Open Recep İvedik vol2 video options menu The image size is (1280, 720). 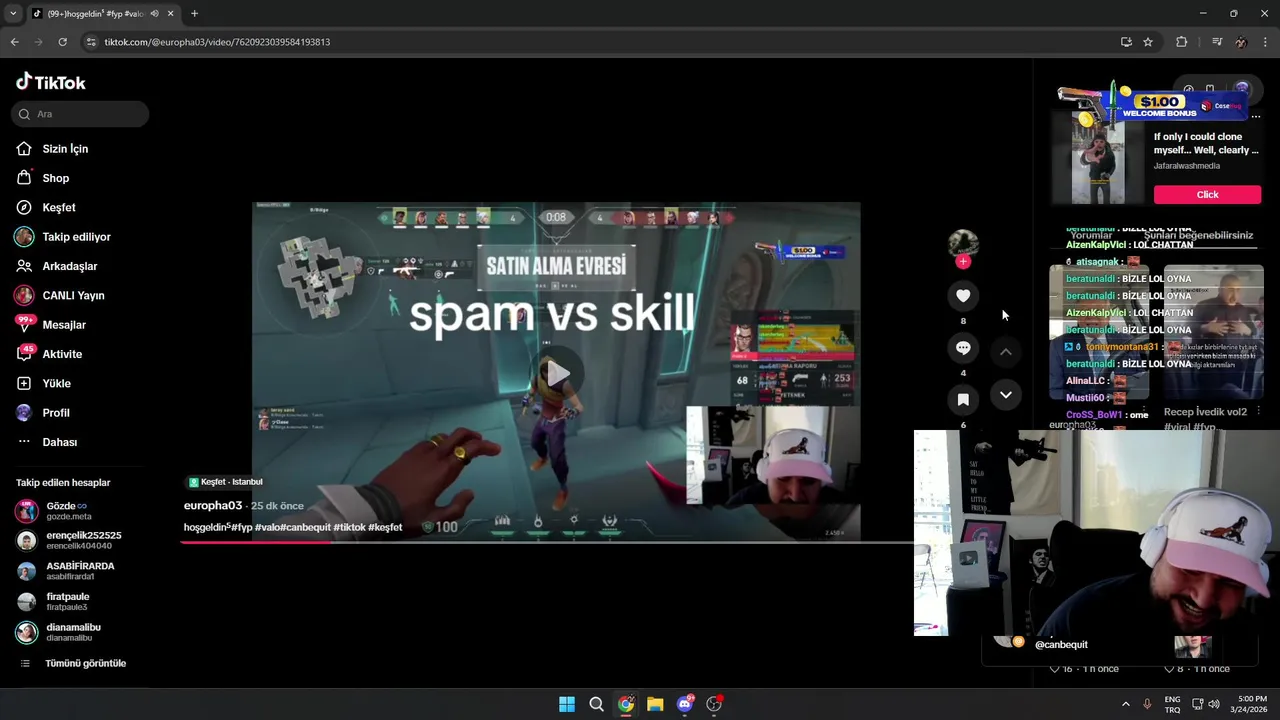[1258, 412]
